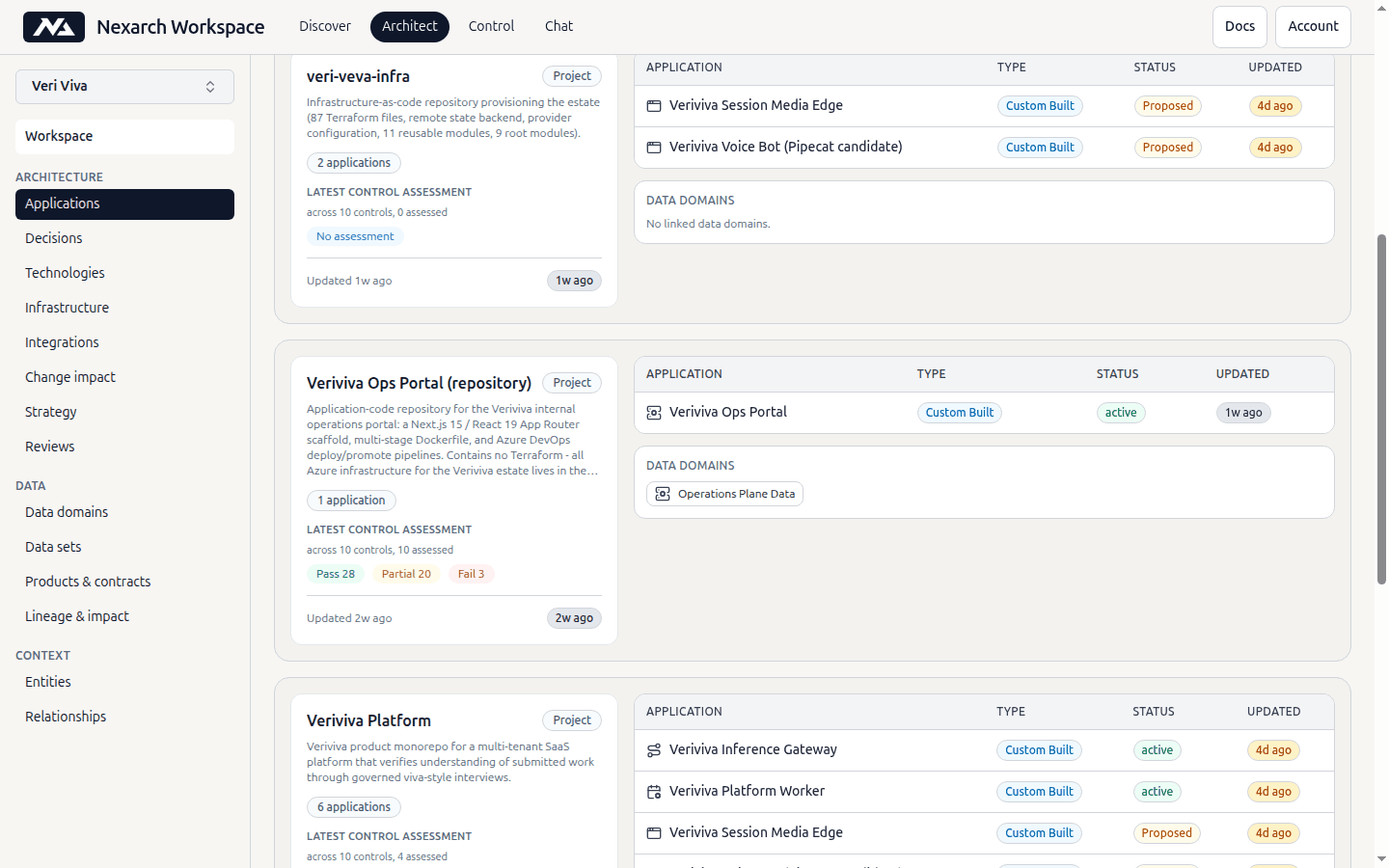Open Integrations in sidebar
Image resolution: width=1389 pixels, height=868 pixels.
(x=124, y=343)
